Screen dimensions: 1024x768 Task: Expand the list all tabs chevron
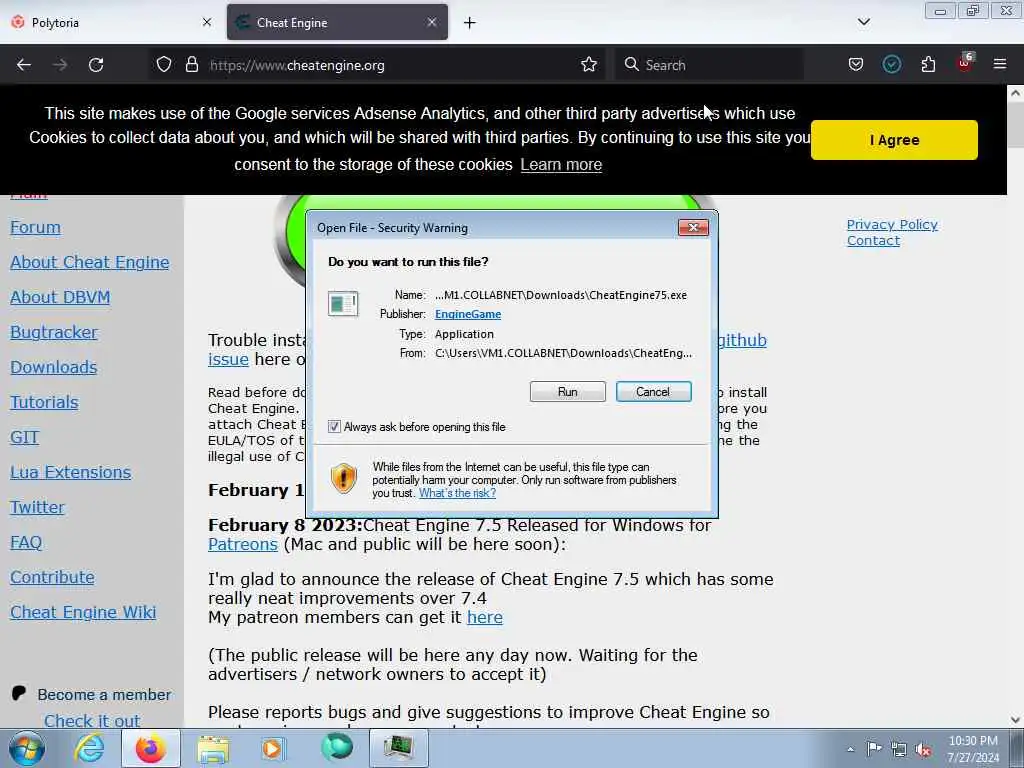pyautogui.click(x=863, y=22)
